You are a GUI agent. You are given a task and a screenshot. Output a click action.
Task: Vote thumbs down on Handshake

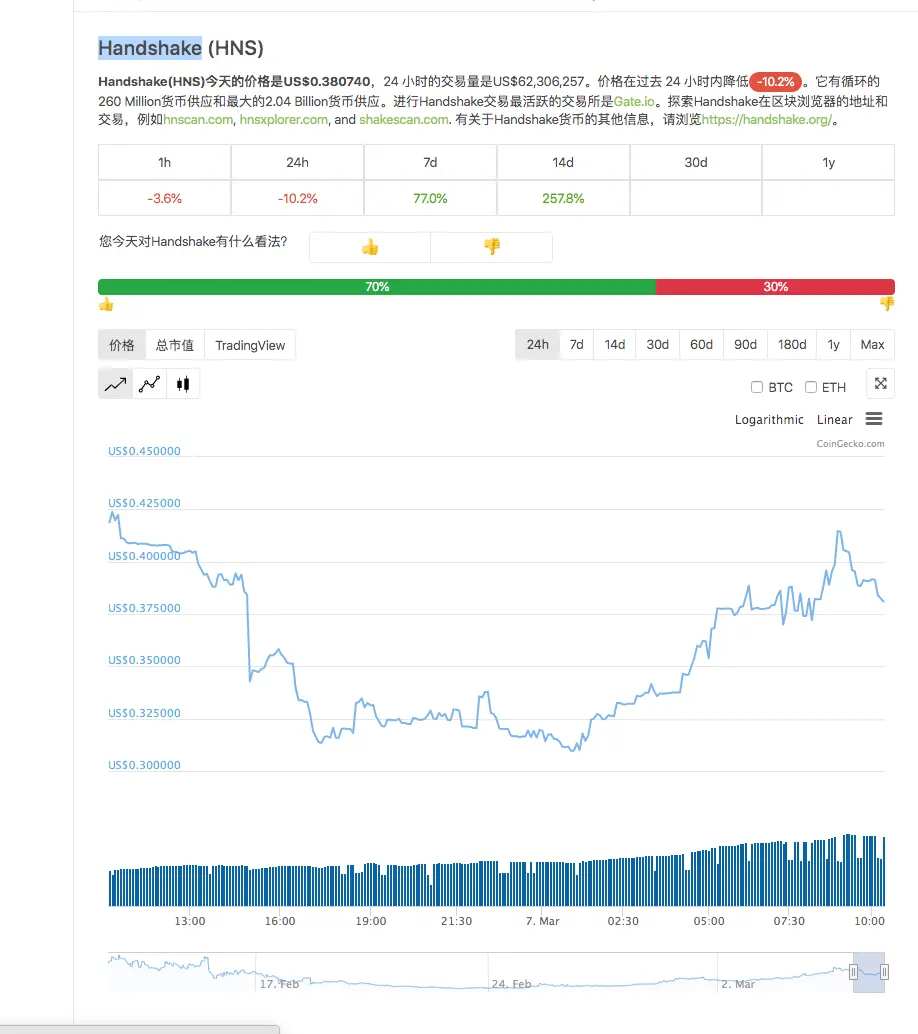pyautogui.click(x=491, y=247)
